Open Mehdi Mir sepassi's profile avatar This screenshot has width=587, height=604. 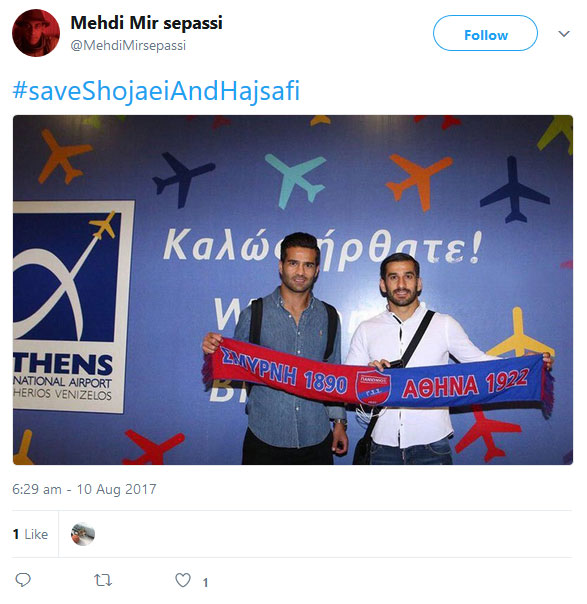(36, 33)
